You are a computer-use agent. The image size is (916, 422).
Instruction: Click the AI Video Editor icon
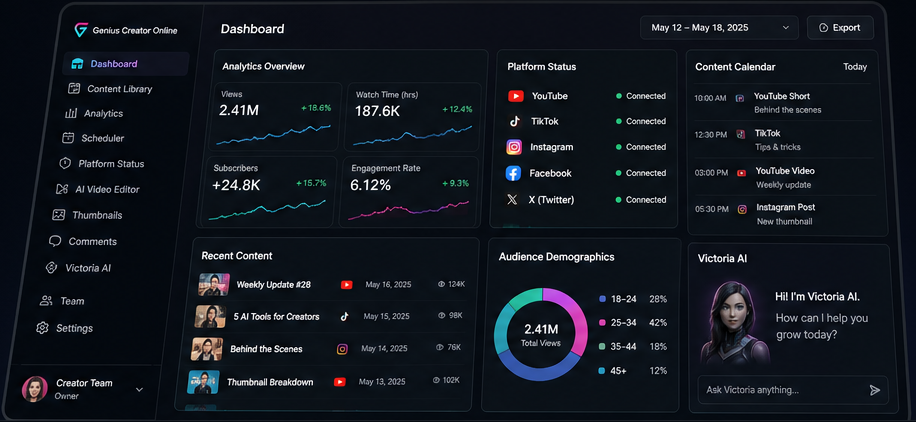[62, 189]
